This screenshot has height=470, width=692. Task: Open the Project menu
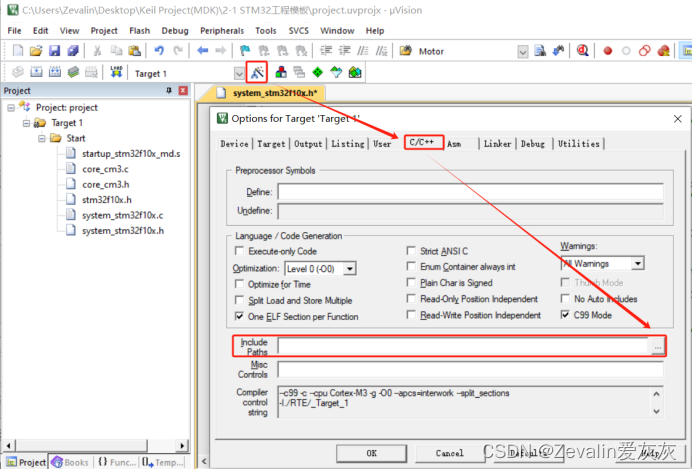click(104, 30)
